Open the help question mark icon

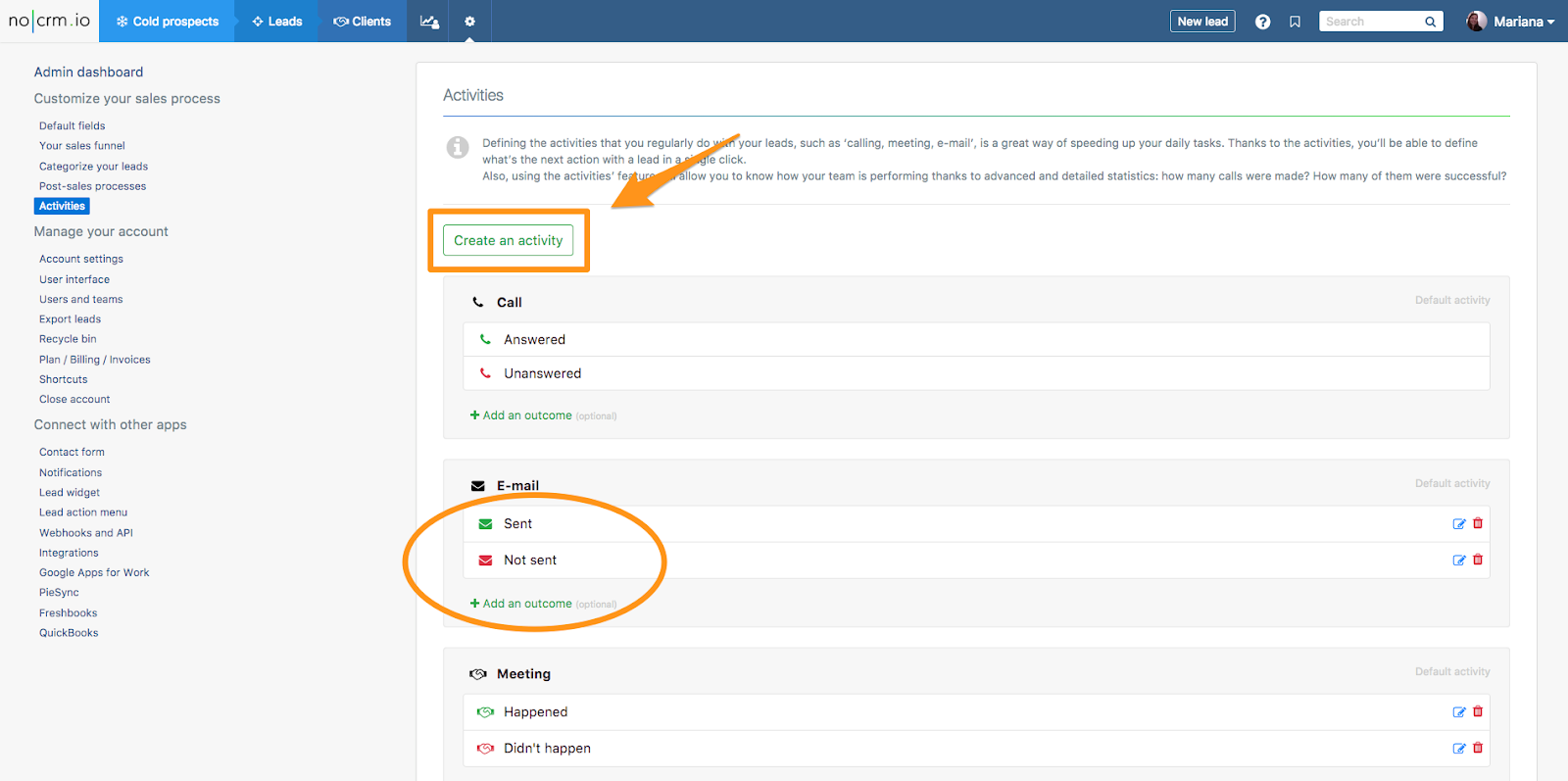[1262, 22]
